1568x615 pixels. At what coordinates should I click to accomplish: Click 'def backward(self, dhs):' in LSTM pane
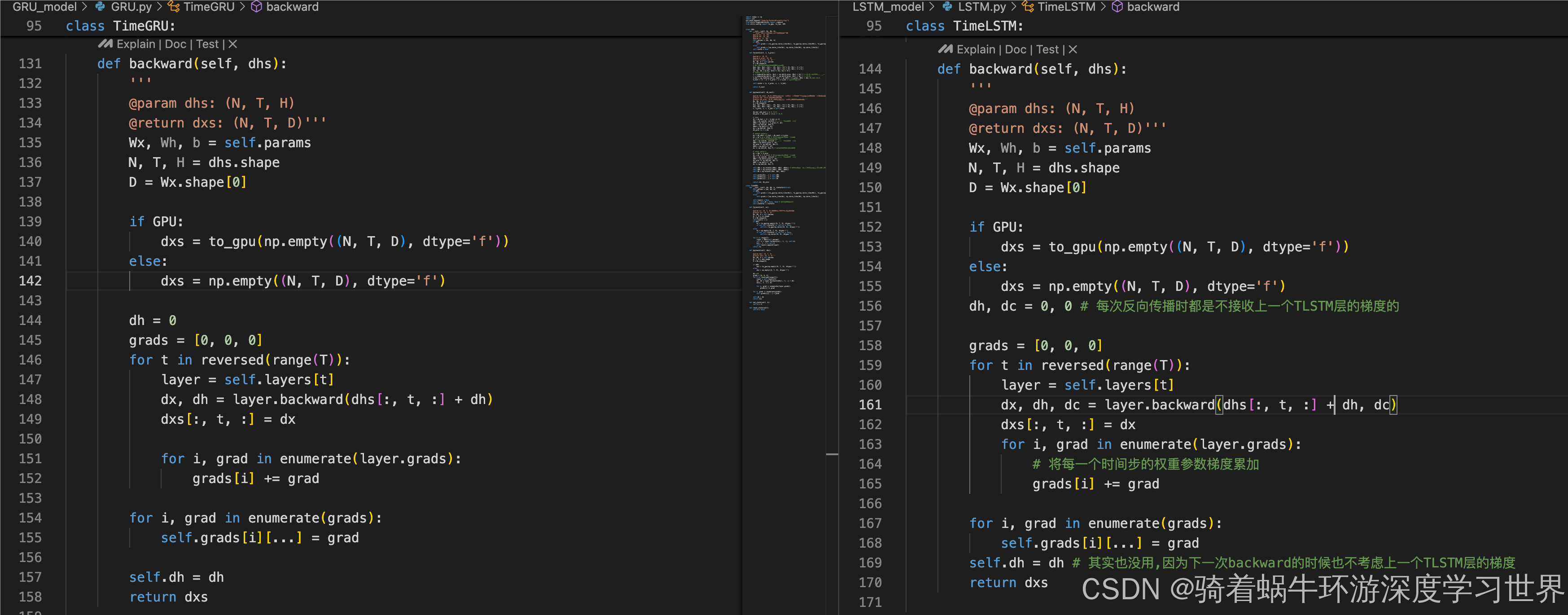[x=1032, y=70]
